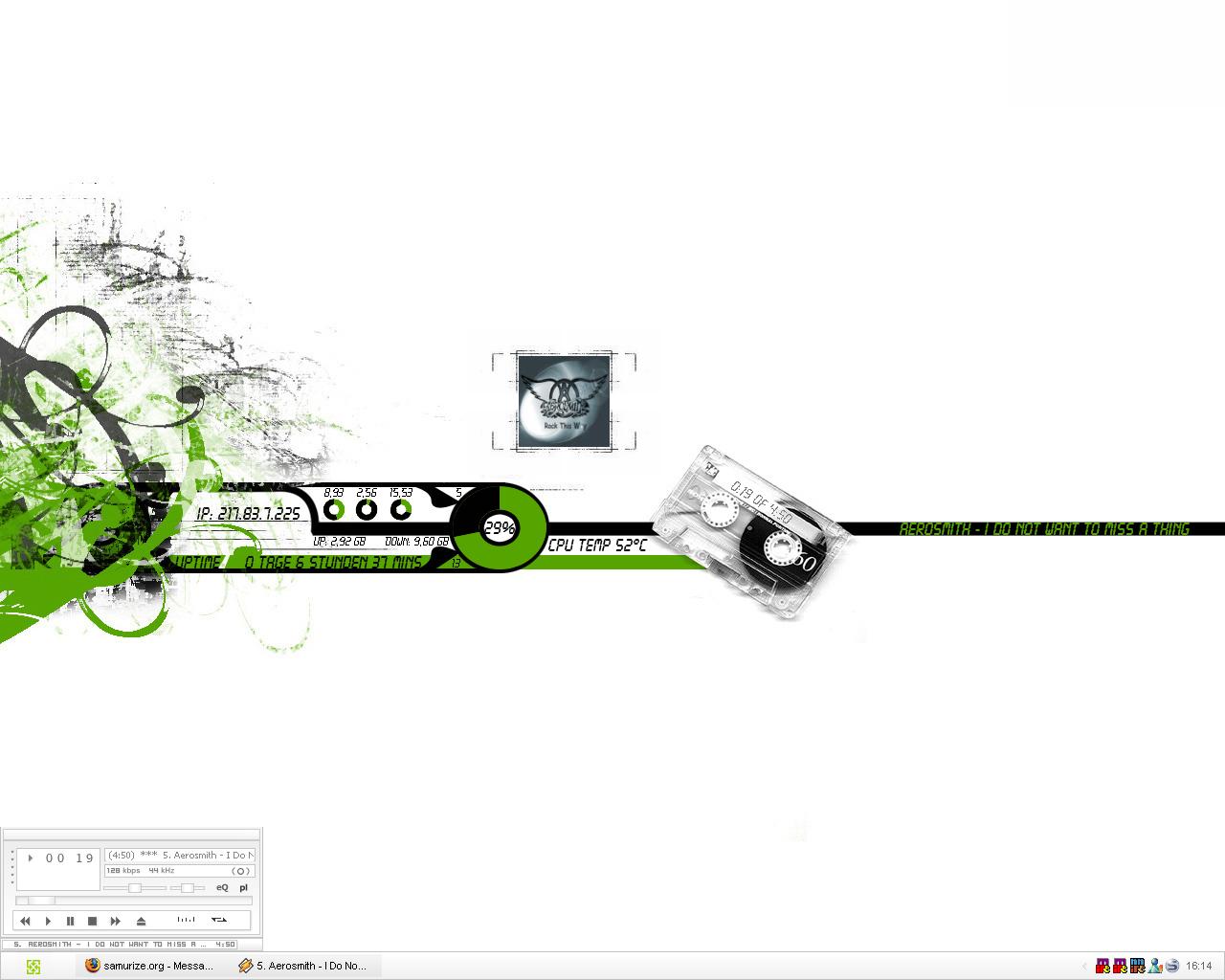Adjust the volume slider in player
Viewport: 1225px width, 980px height.
[x=135, y=888]
